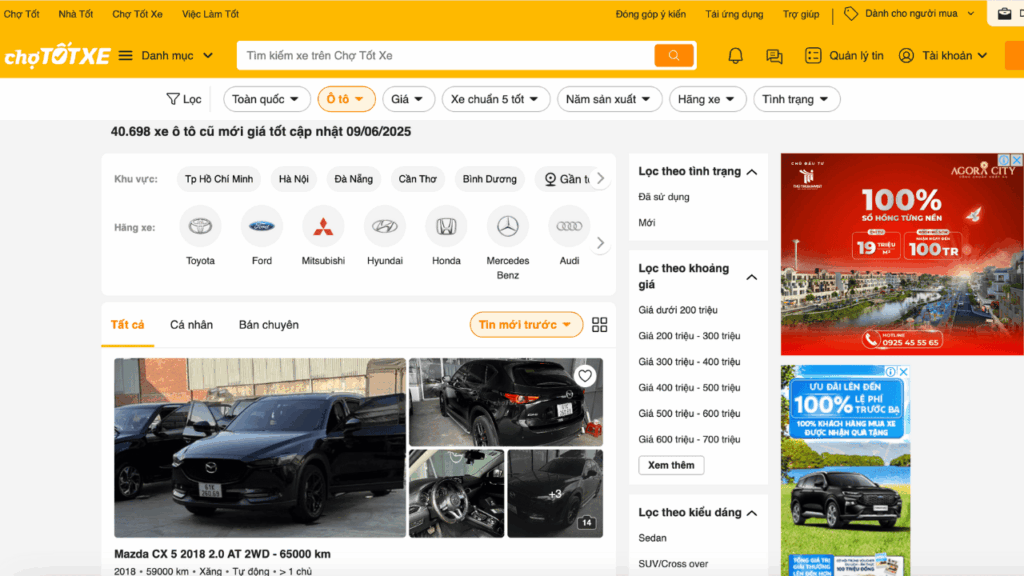Click the Xem thêm button

point(671,465)
